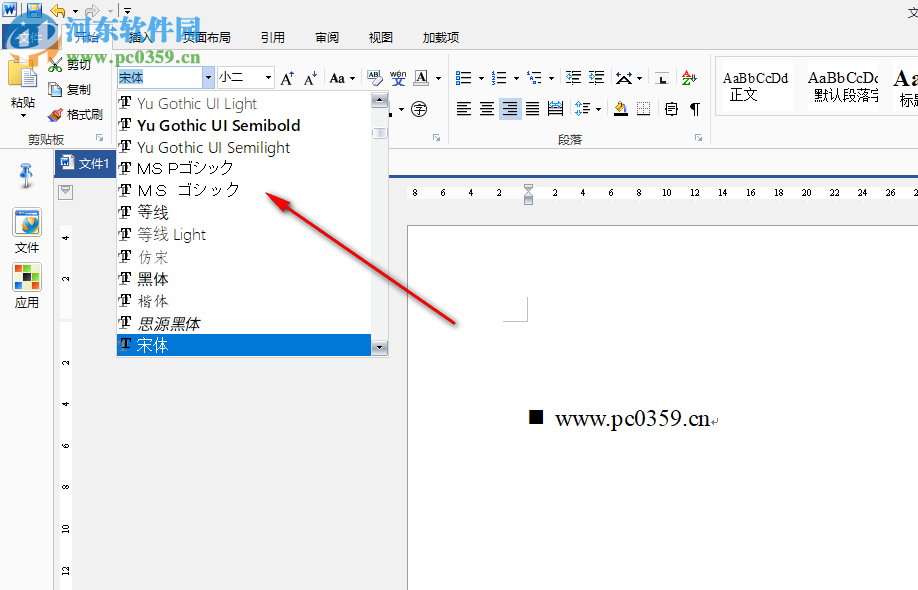Open the font size dropdown
The width and height of the screenshot is (918, 590).
(267, 77)
